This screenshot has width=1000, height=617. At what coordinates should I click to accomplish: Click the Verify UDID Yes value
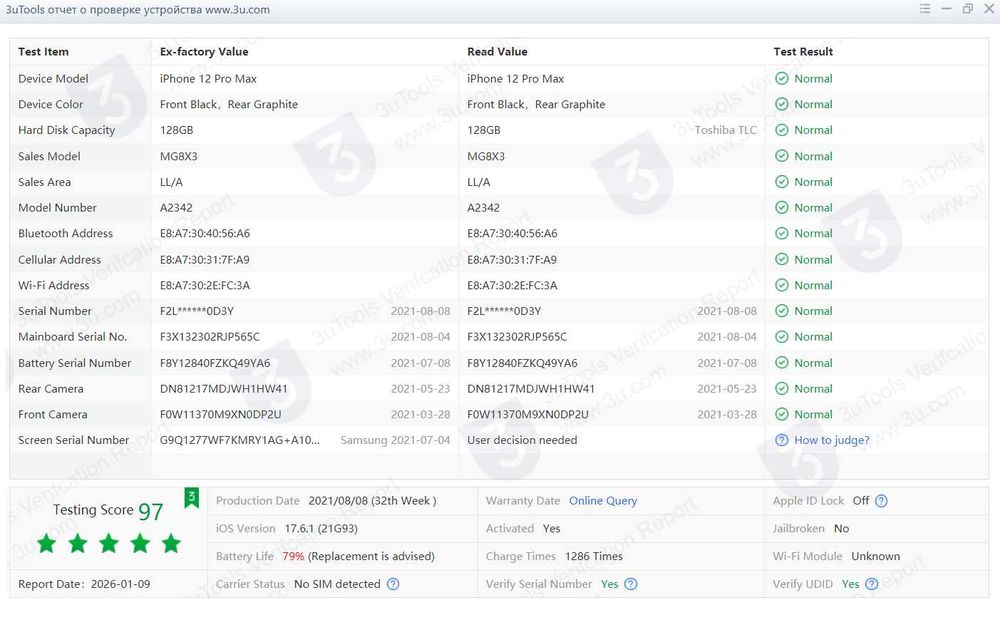(850, 584)
